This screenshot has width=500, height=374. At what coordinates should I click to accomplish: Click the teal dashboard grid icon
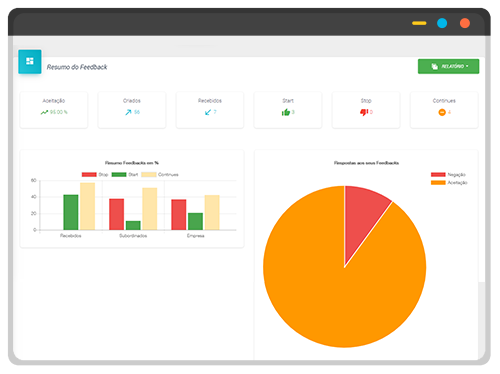30,61
